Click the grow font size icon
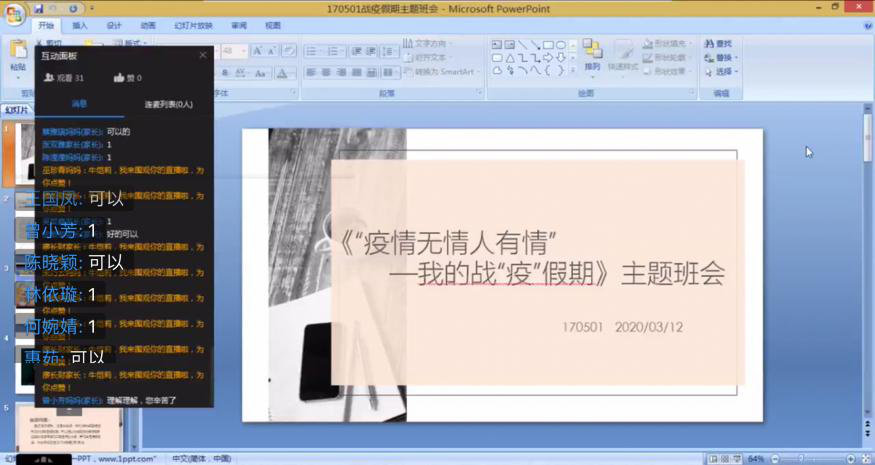This screenshot has height=465, width=875. (x=258, y=51)
